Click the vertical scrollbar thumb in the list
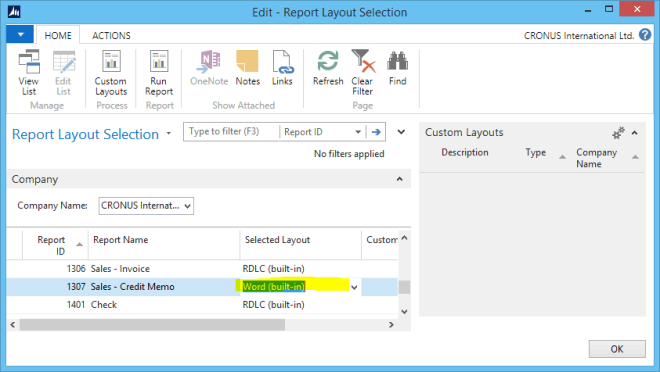 (x=404, y=287)
